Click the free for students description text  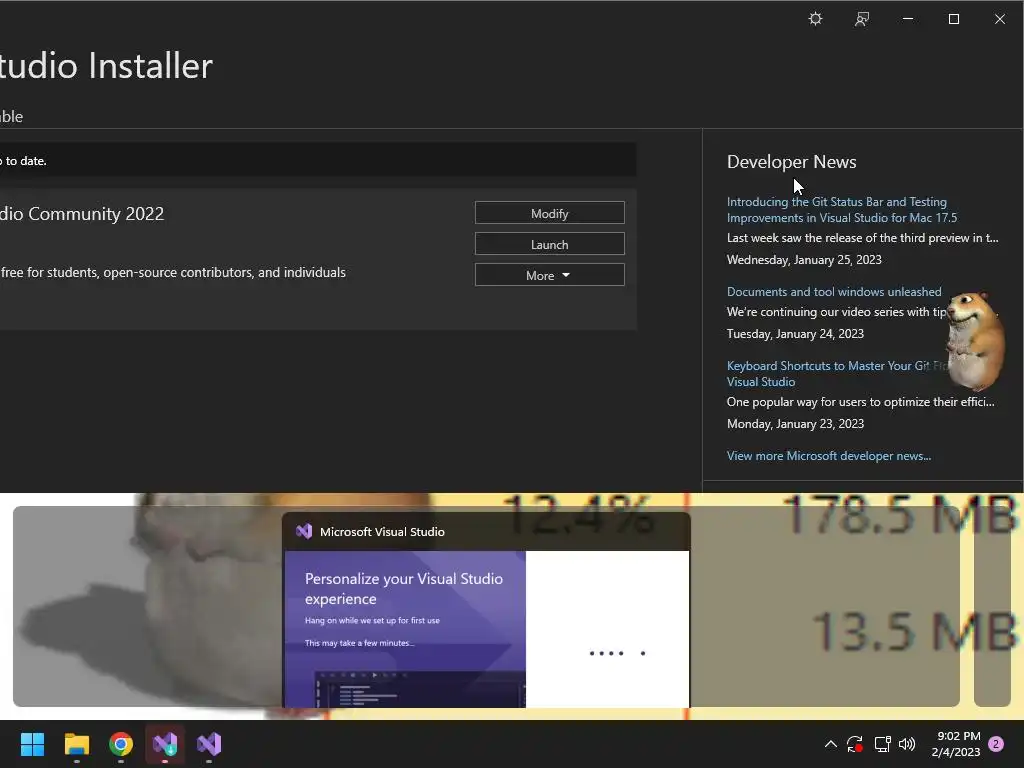click(x=172, y=272)
